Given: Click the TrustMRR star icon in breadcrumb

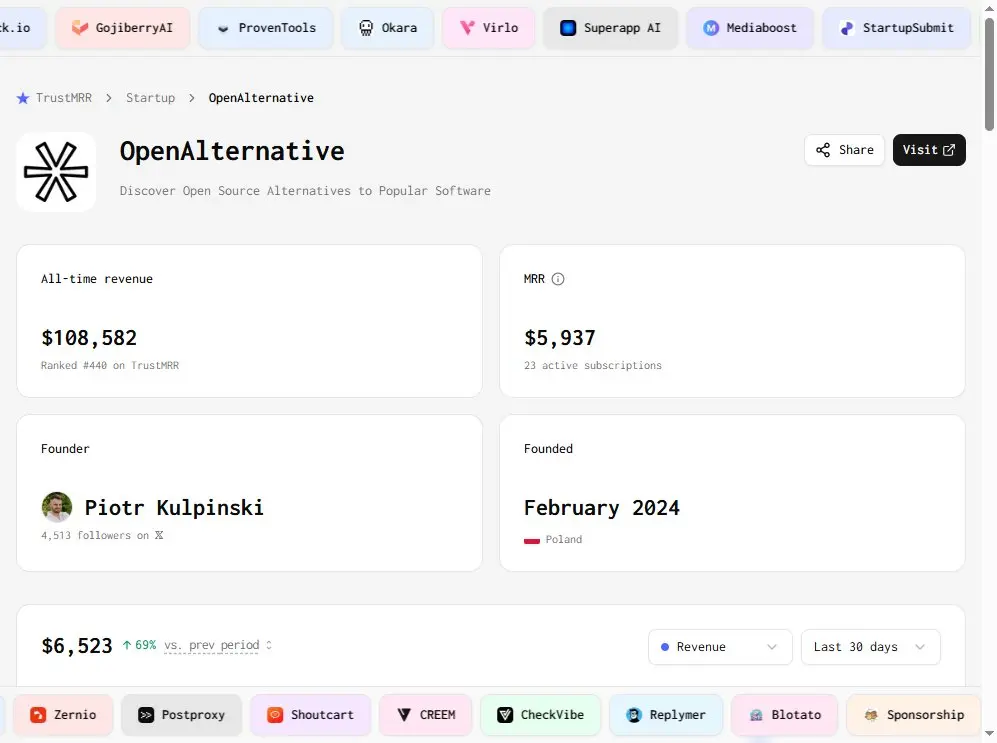Looking at the screenshot, I should coord(23,98).
